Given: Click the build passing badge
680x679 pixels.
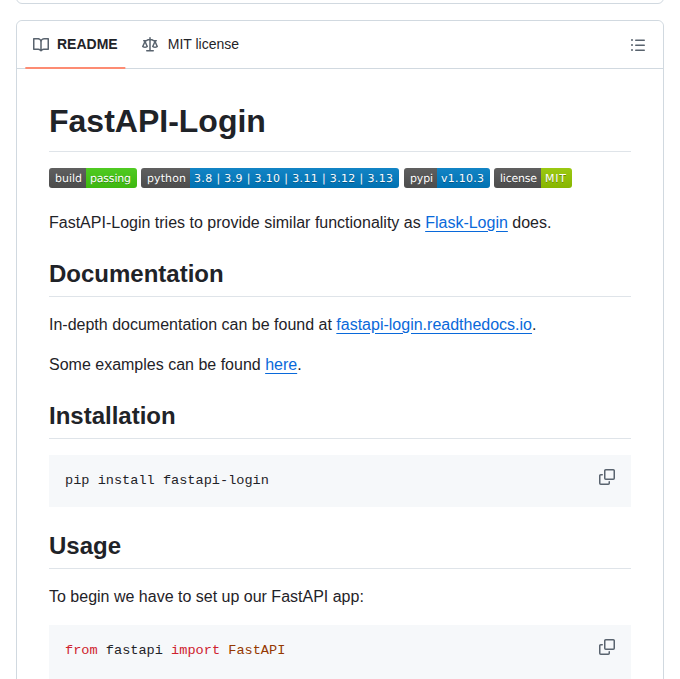Looking at the screenshot, I should click(x=93, y=178).
